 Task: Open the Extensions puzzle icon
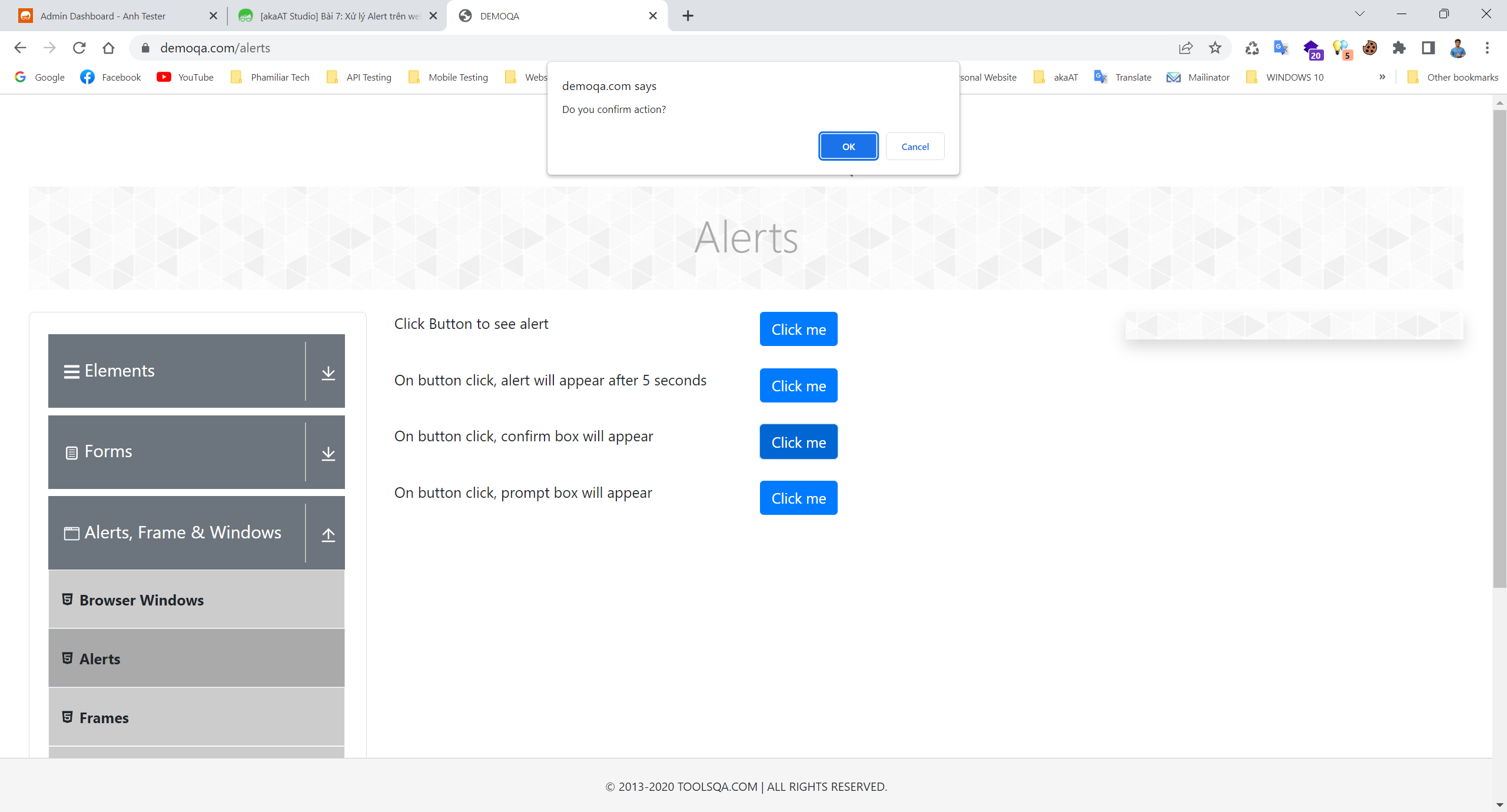point(1399,48)
